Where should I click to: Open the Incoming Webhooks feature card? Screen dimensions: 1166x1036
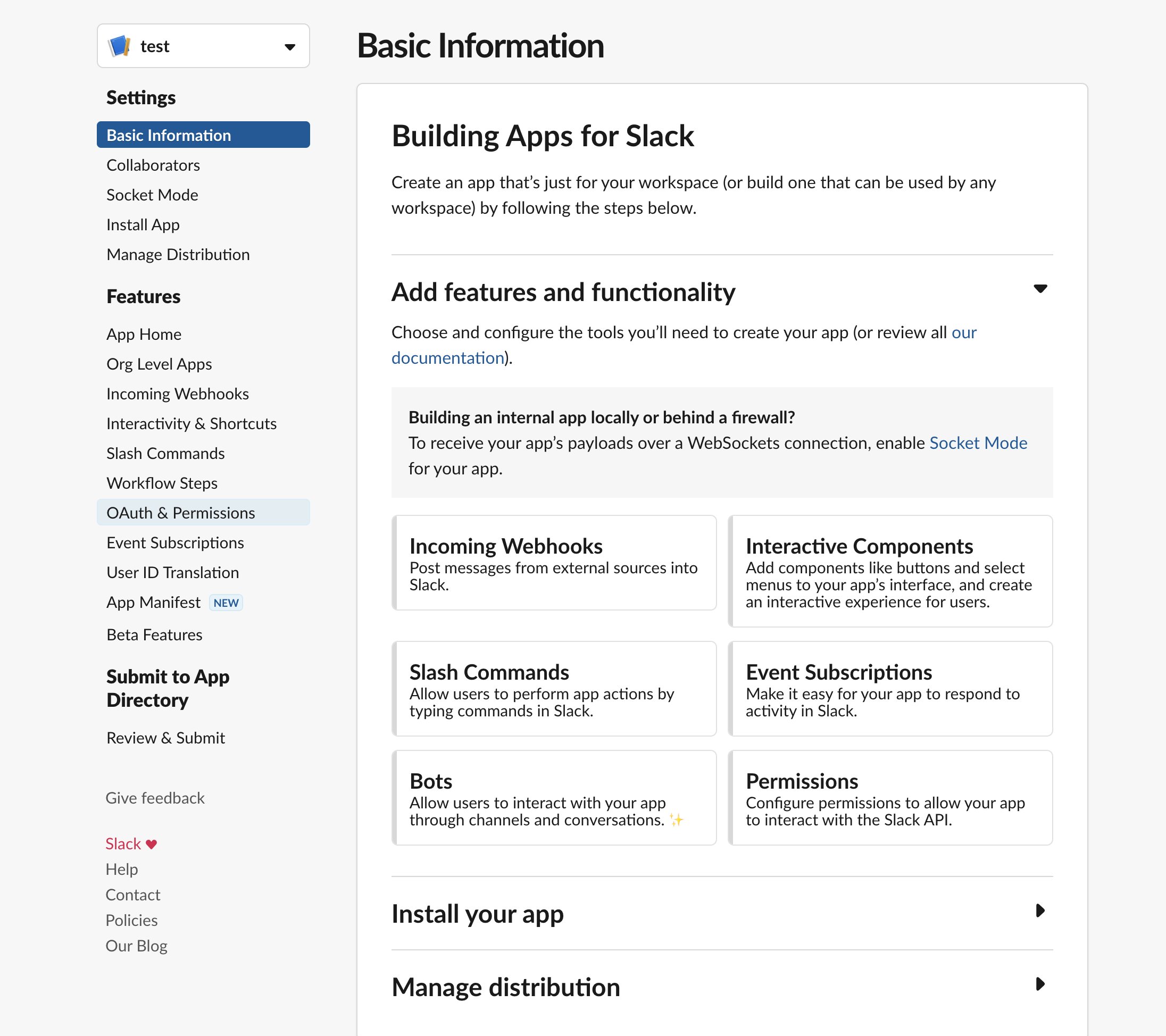pyautogui.click(x=553, y=563)
